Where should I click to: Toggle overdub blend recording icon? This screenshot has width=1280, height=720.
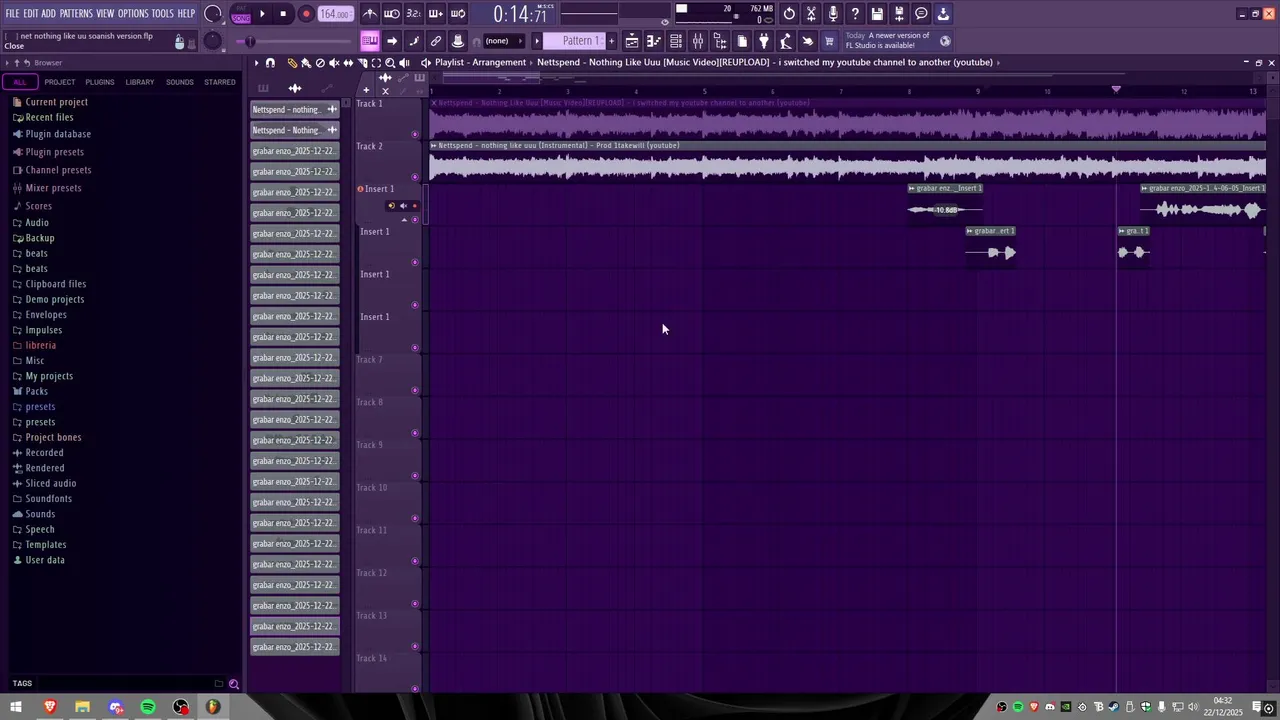point(436,14)
